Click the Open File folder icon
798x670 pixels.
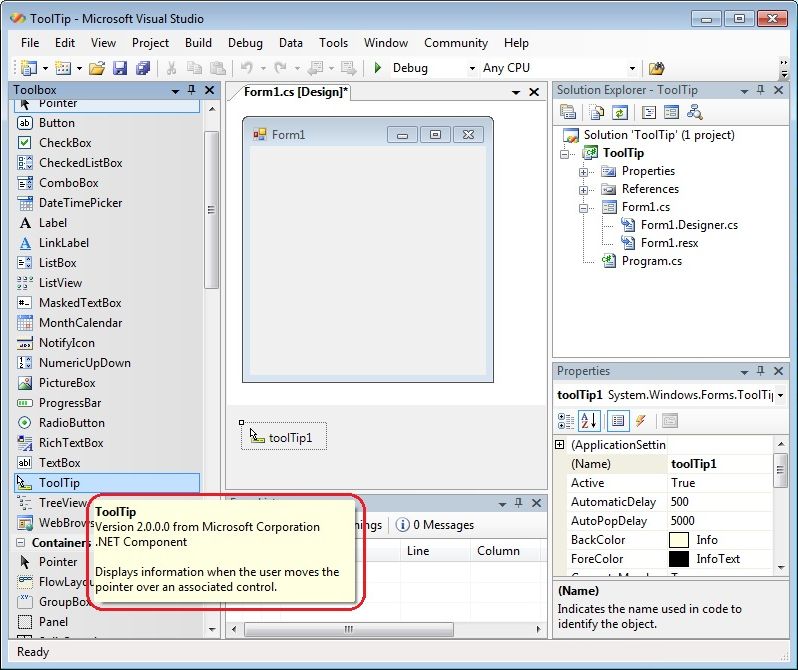97,68
